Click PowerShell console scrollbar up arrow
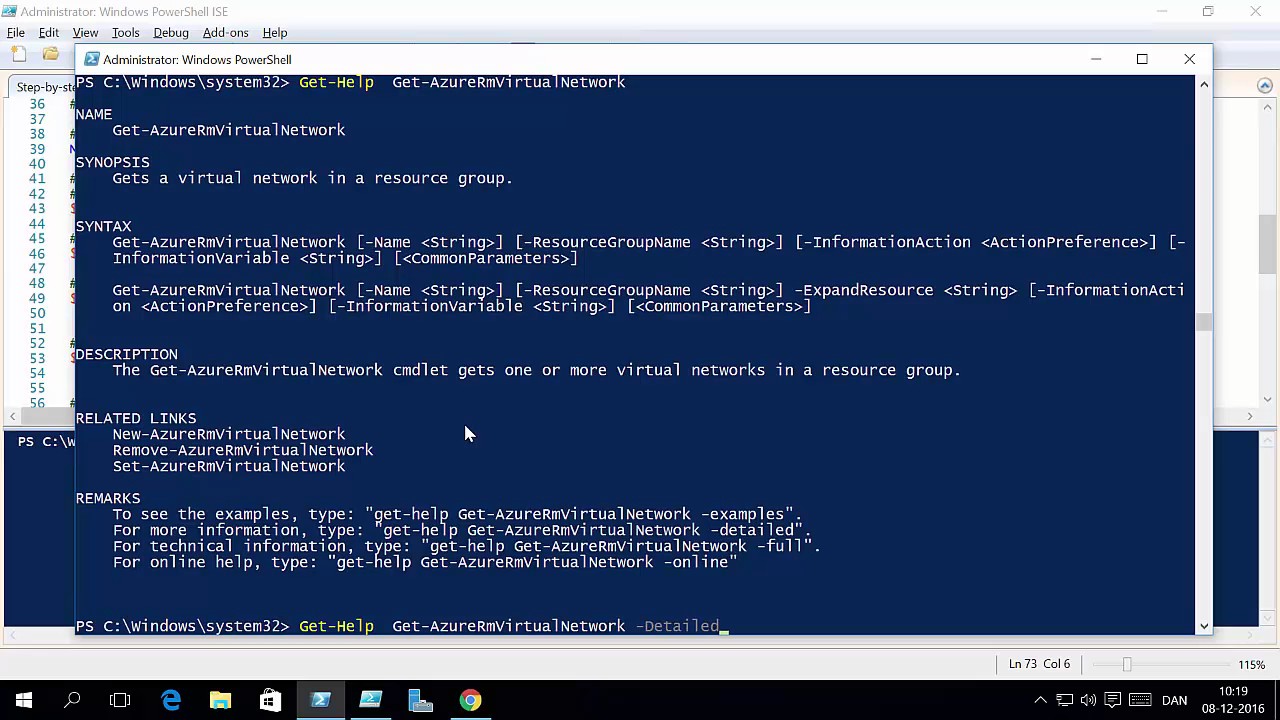Viewport: 1280px width, 720px height. click(1204, 84)
